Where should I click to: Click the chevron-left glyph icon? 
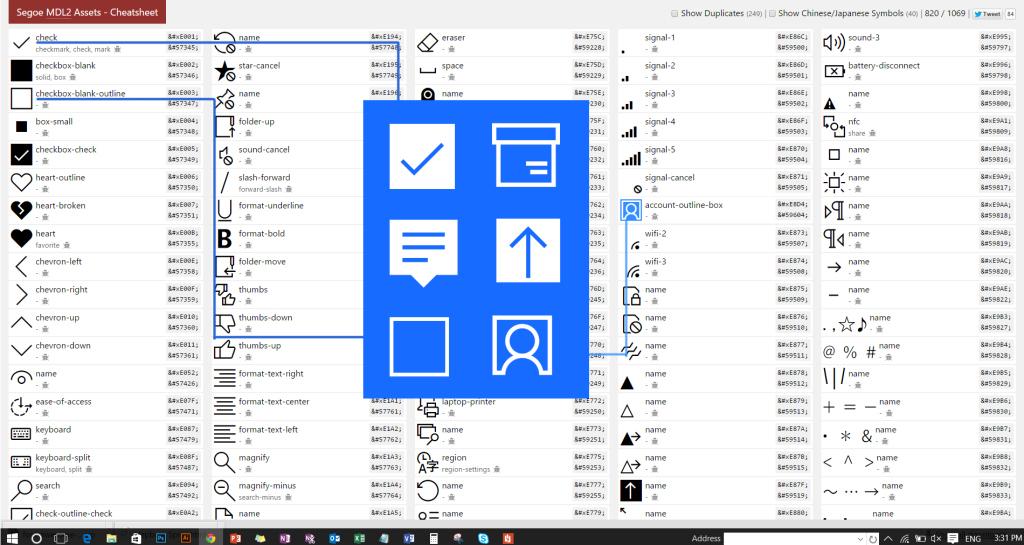point(21,266)
